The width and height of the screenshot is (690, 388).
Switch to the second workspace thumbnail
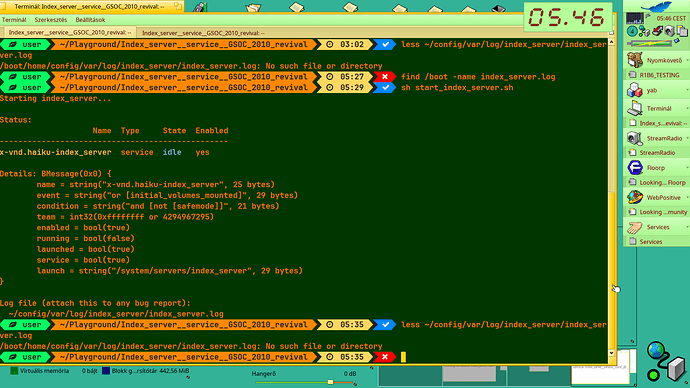(x=474, y=375)
